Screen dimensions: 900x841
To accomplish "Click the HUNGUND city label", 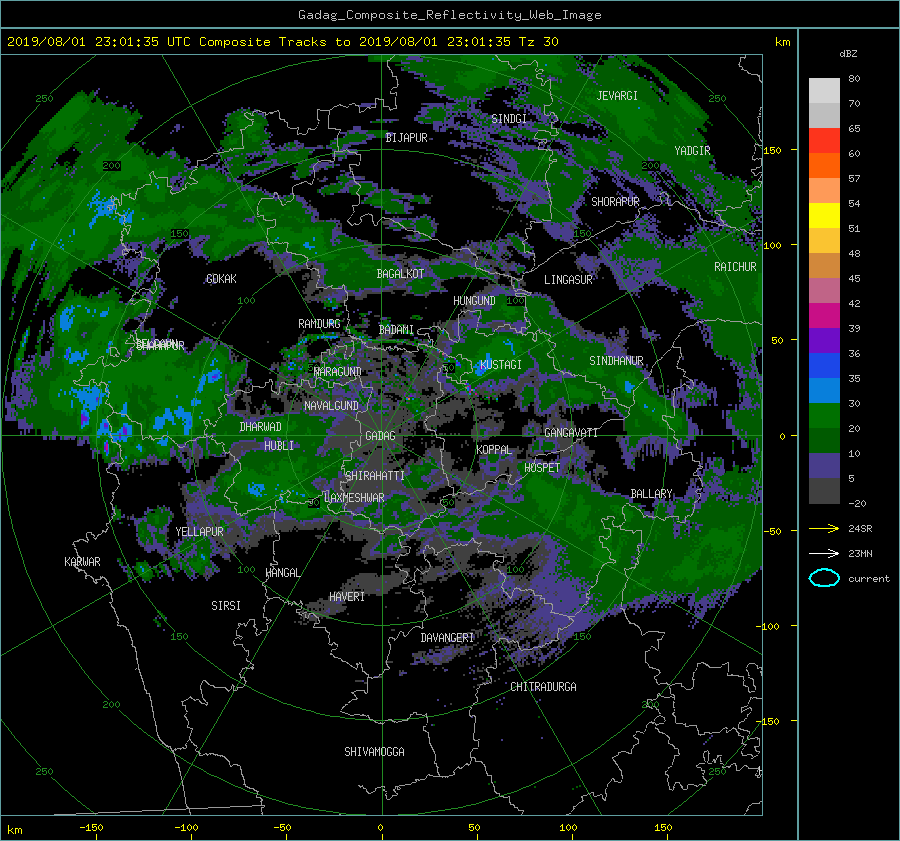I will pyautogui.click(x=474, y=301).
